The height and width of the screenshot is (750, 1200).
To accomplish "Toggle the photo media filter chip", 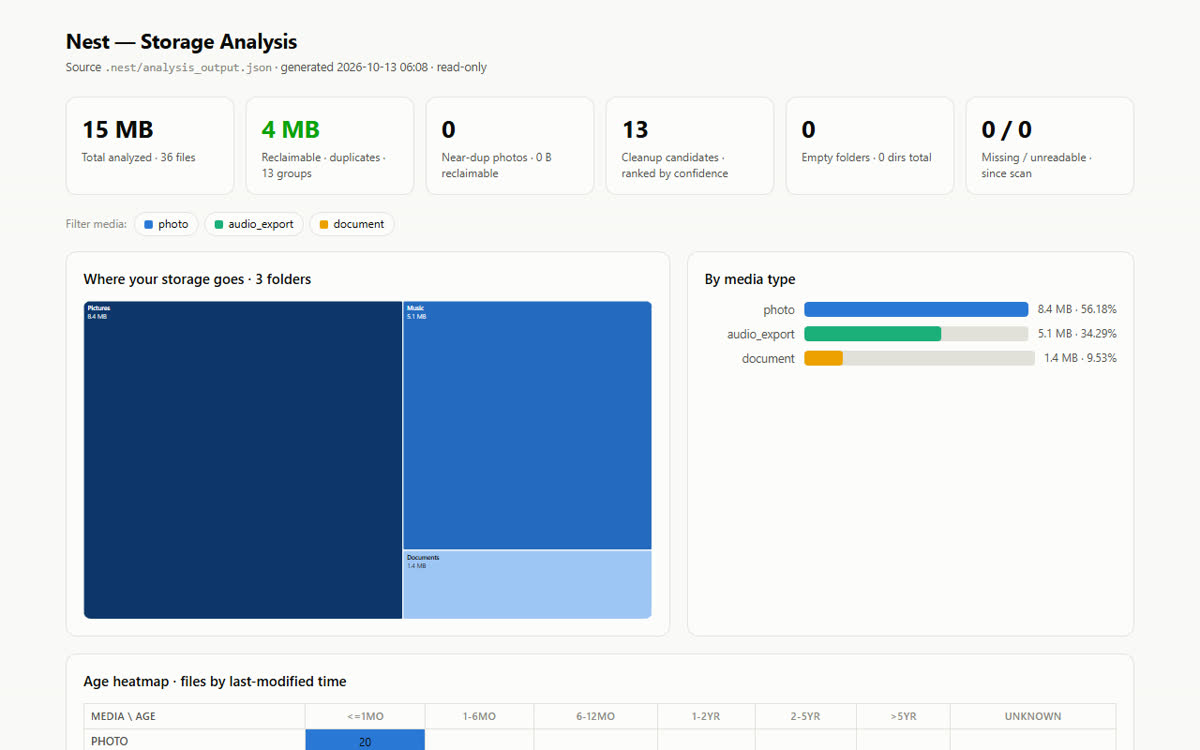I will pos(166,224).
